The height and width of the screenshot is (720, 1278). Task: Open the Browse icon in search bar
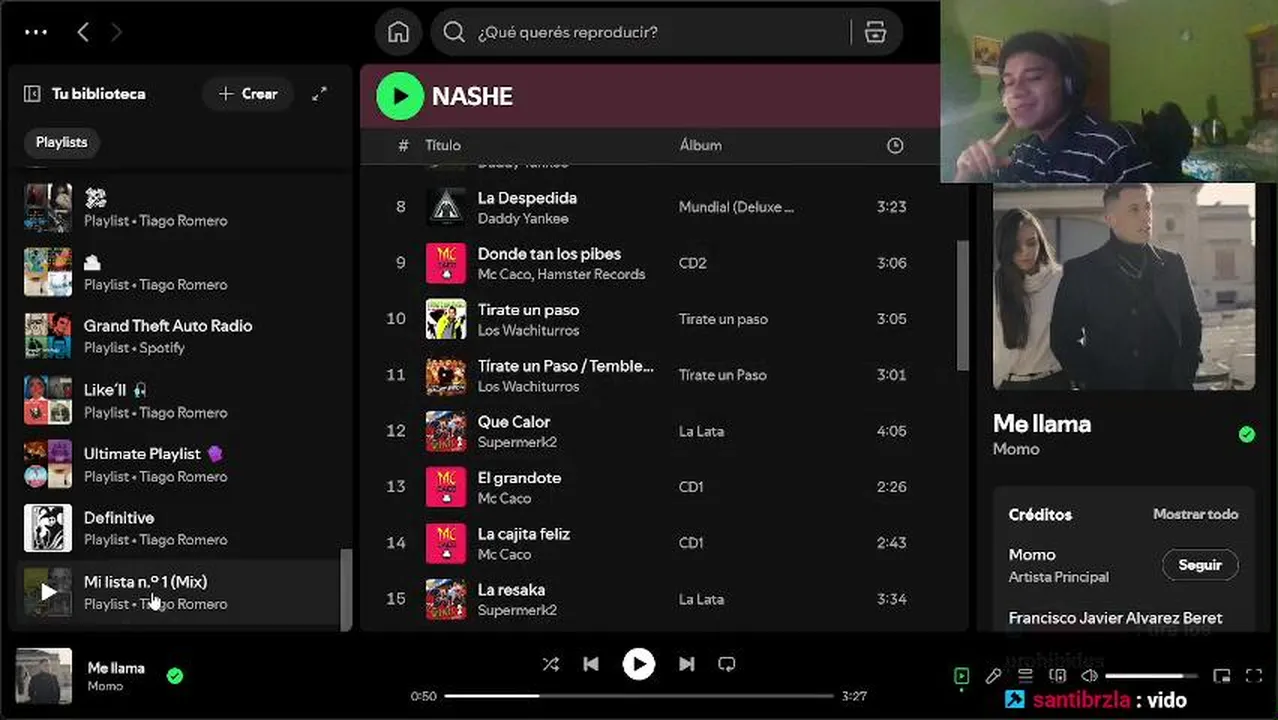pos(875,32)
